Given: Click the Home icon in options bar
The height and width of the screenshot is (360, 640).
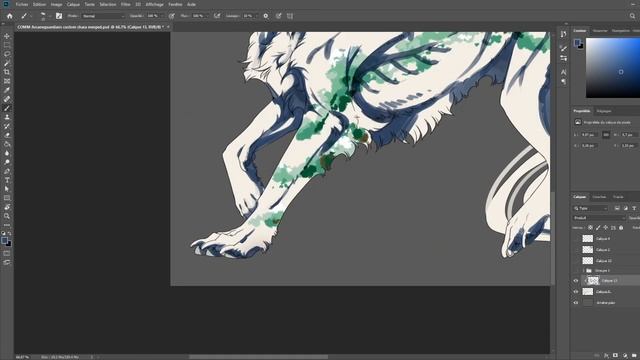Looking at the screenshot, I should click(10, 16).
